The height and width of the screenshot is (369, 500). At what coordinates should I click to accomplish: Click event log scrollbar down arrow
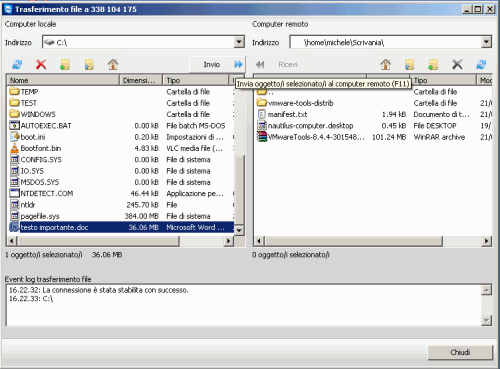pos(486,320)
